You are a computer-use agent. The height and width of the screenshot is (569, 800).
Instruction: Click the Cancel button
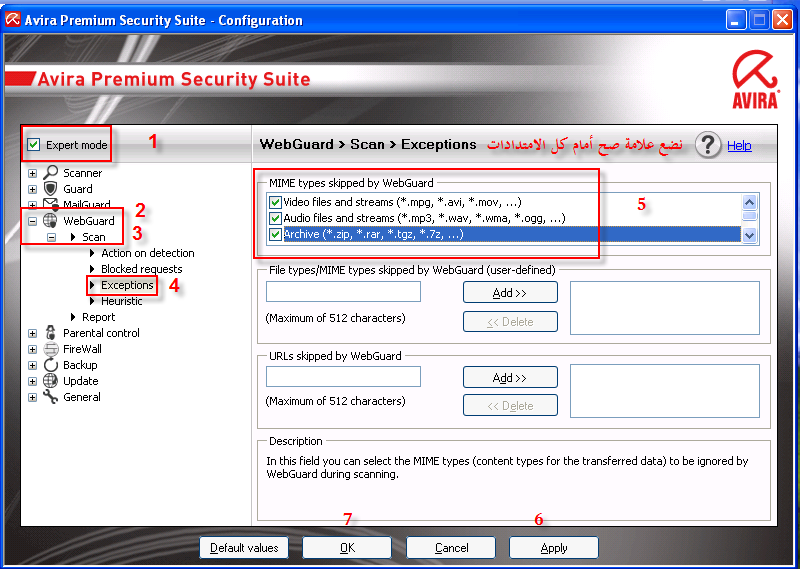[x=451, y=548]
